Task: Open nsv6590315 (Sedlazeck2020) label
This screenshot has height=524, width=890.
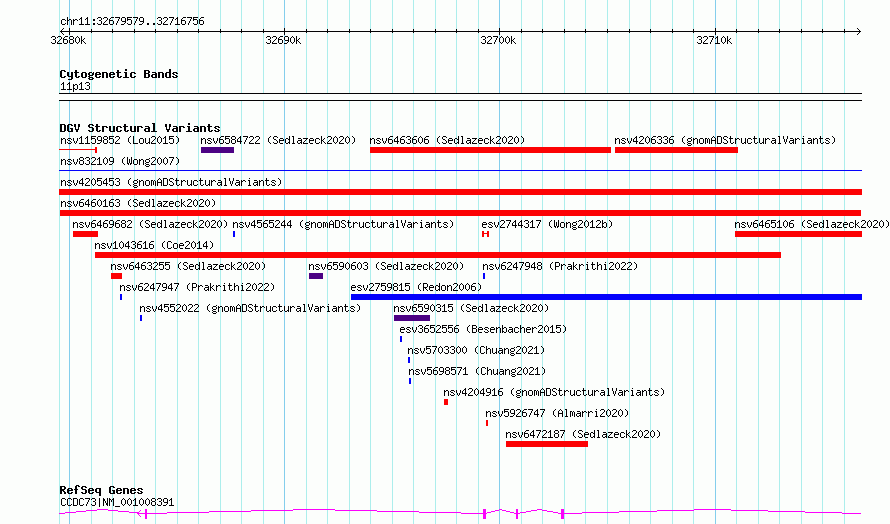Action: 471,308
